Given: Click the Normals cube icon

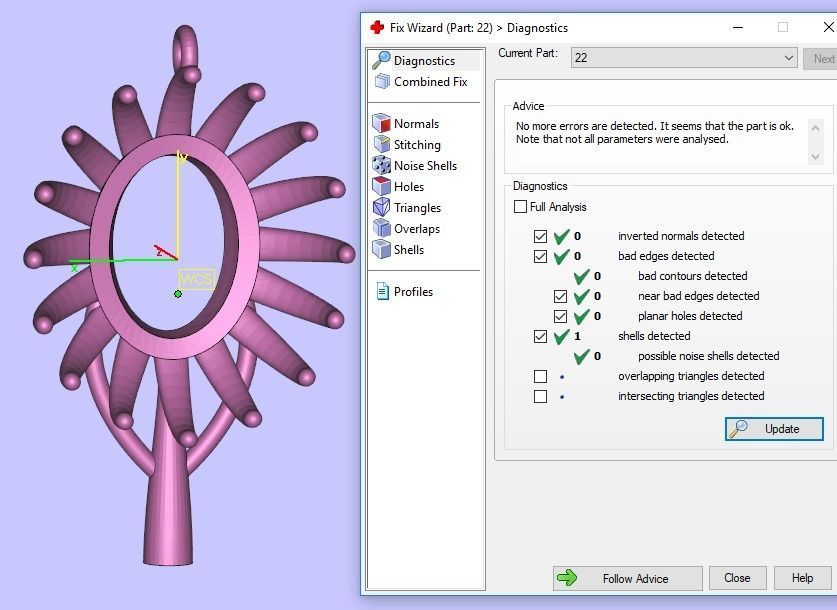Looking at the screenshot, I should point(381,123).
